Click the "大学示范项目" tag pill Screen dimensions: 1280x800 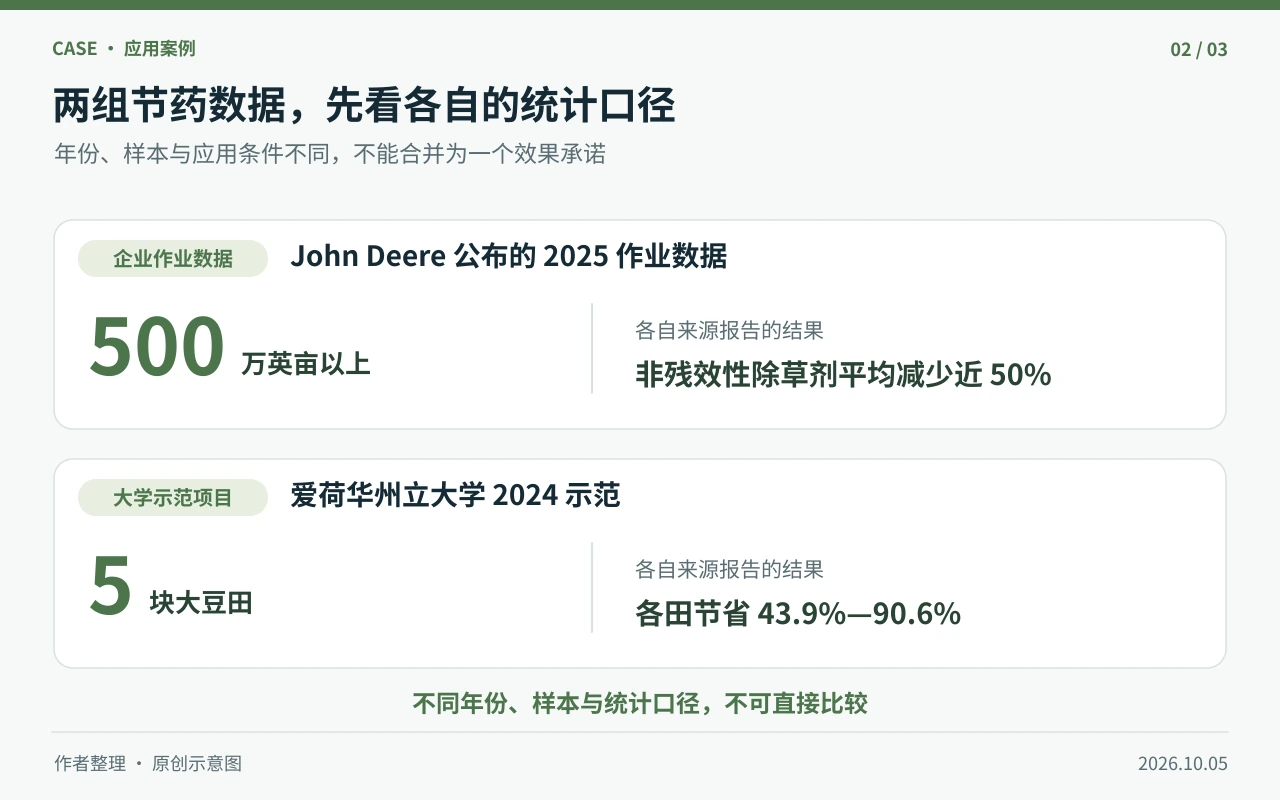[x=173, y=498]
